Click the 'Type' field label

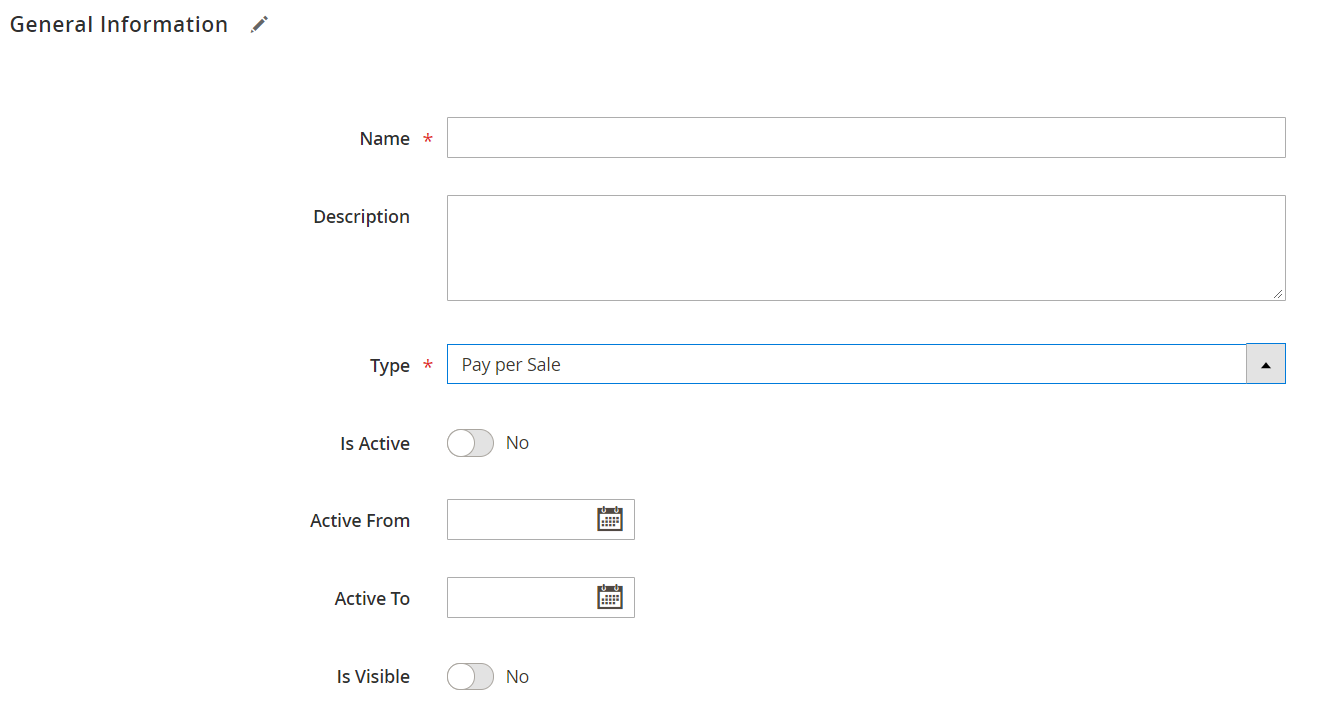pos(390,366)
